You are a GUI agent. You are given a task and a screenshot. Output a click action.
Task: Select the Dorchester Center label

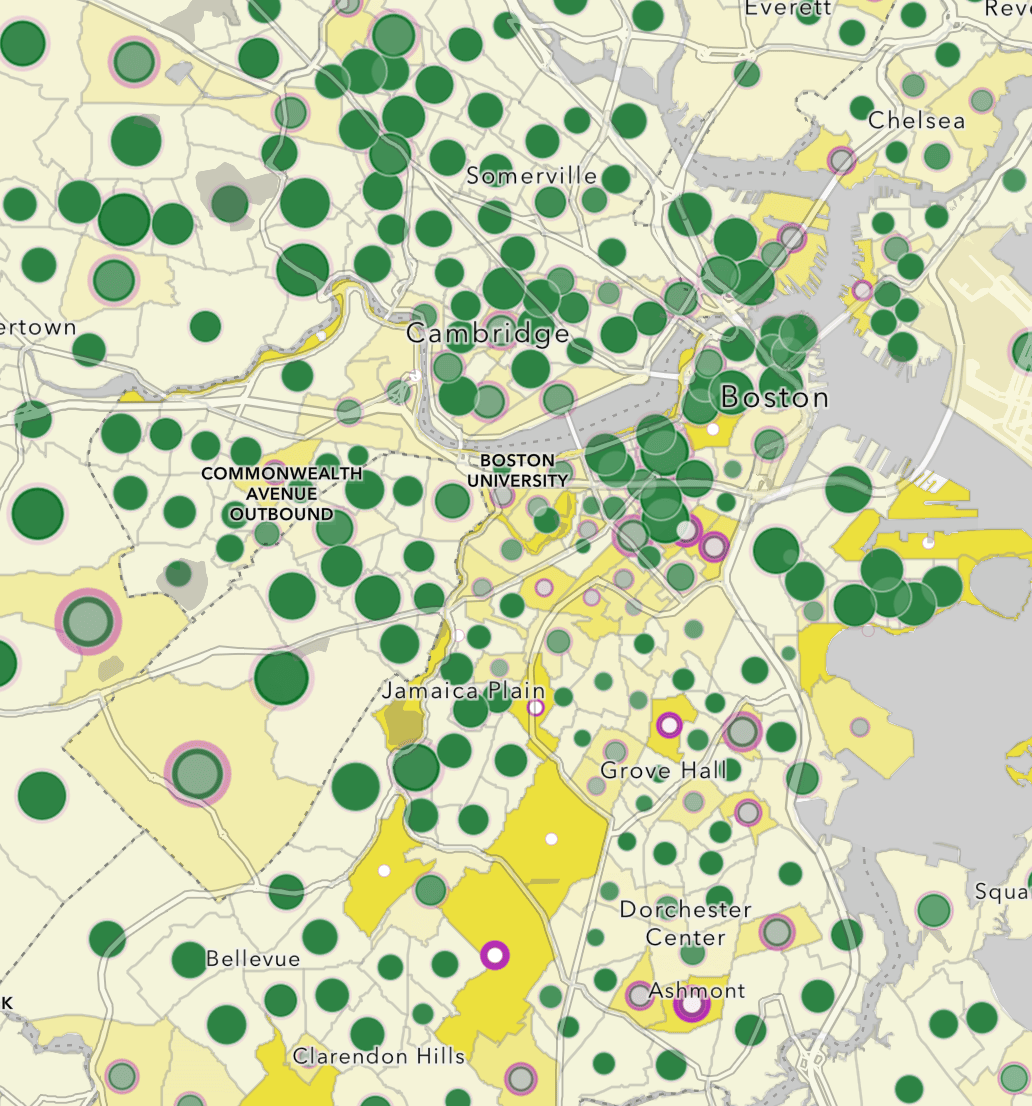point(685,923)
